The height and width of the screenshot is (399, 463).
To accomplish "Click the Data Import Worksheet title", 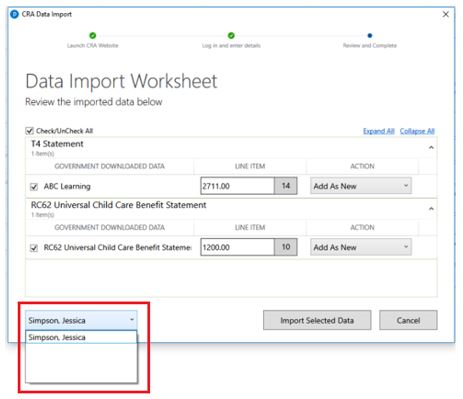I will [x=121, y=81].
